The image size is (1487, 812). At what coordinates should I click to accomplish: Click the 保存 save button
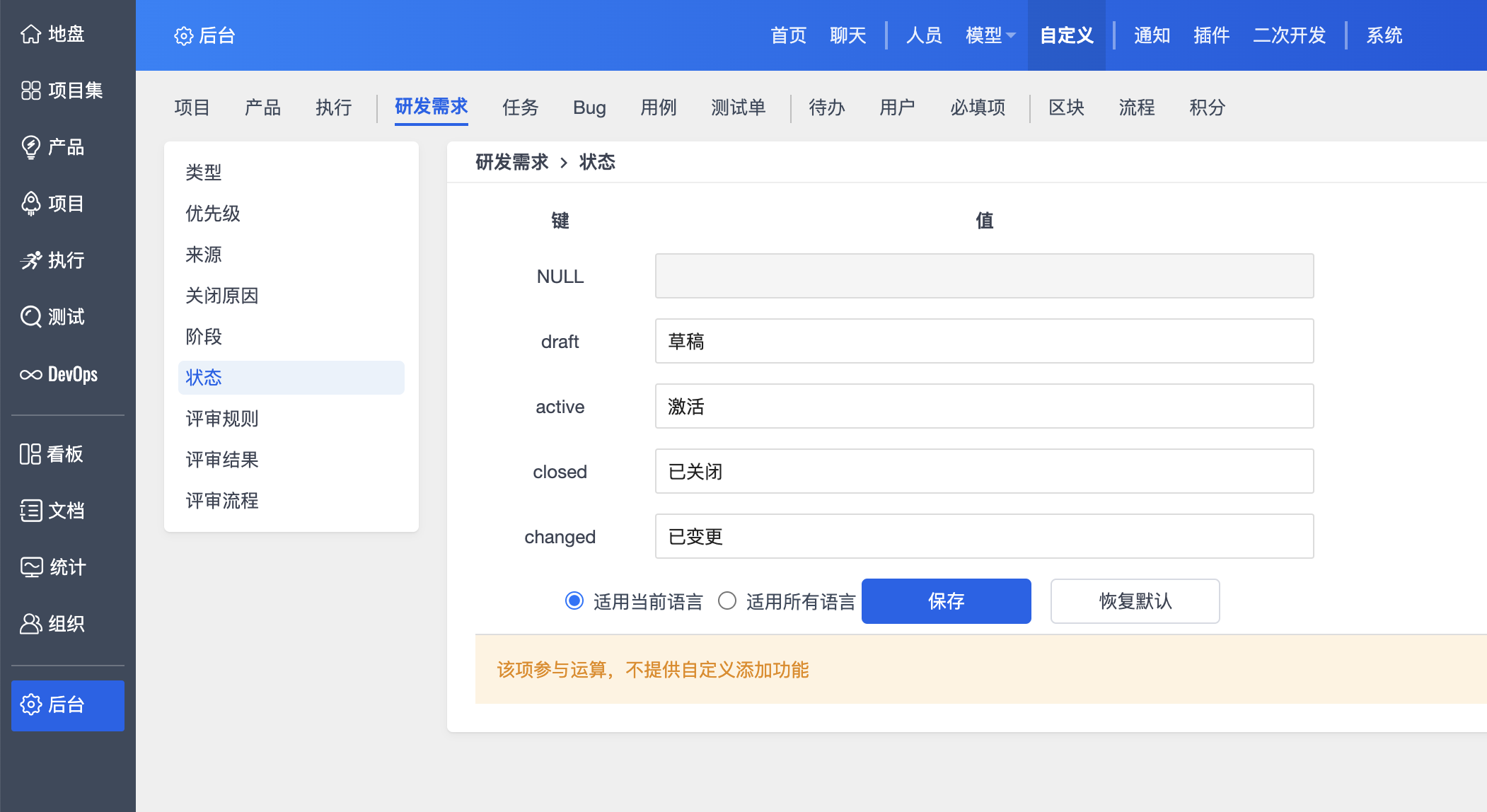(x=946, y=601)
